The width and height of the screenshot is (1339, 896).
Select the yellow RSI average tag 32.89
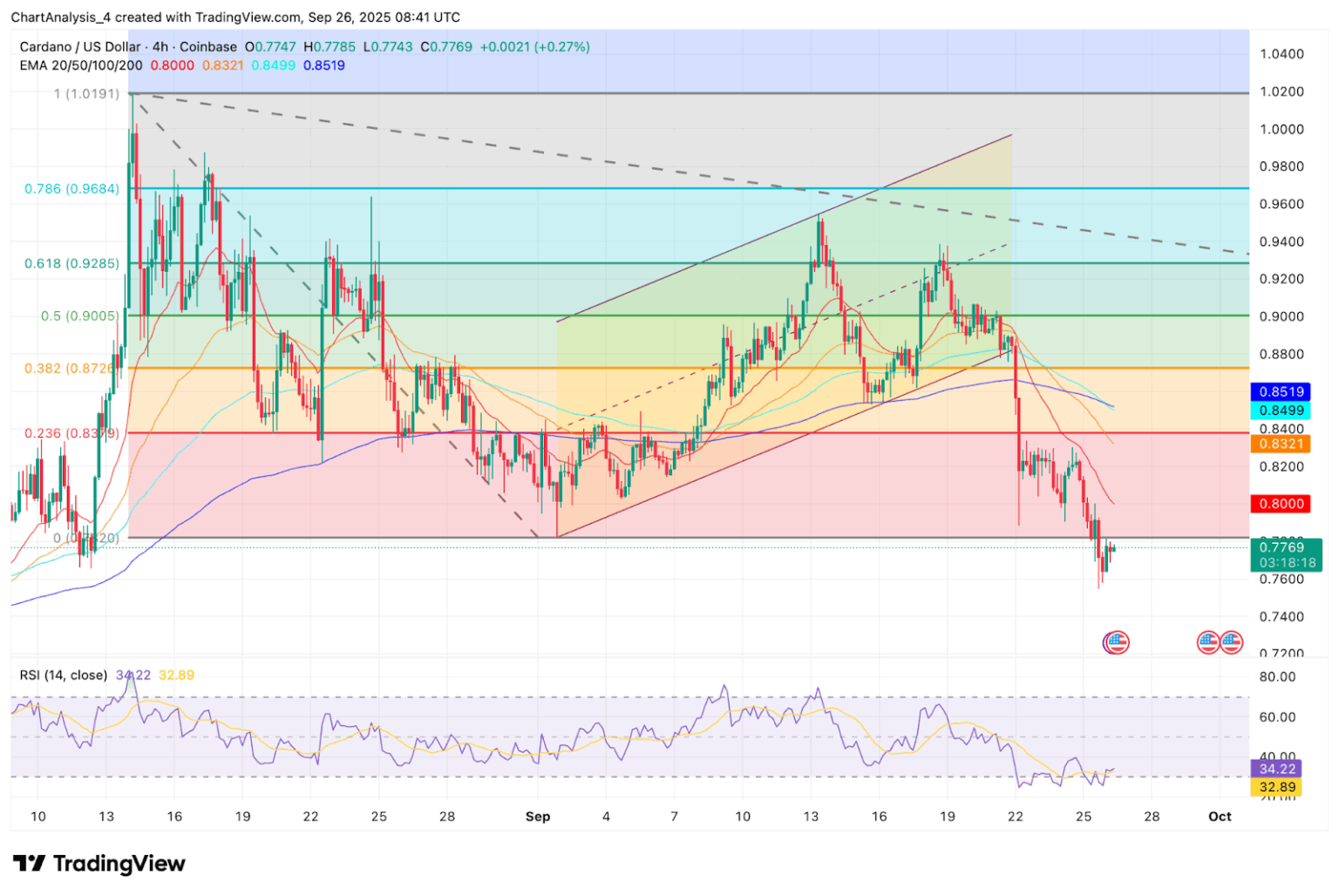1276,787
